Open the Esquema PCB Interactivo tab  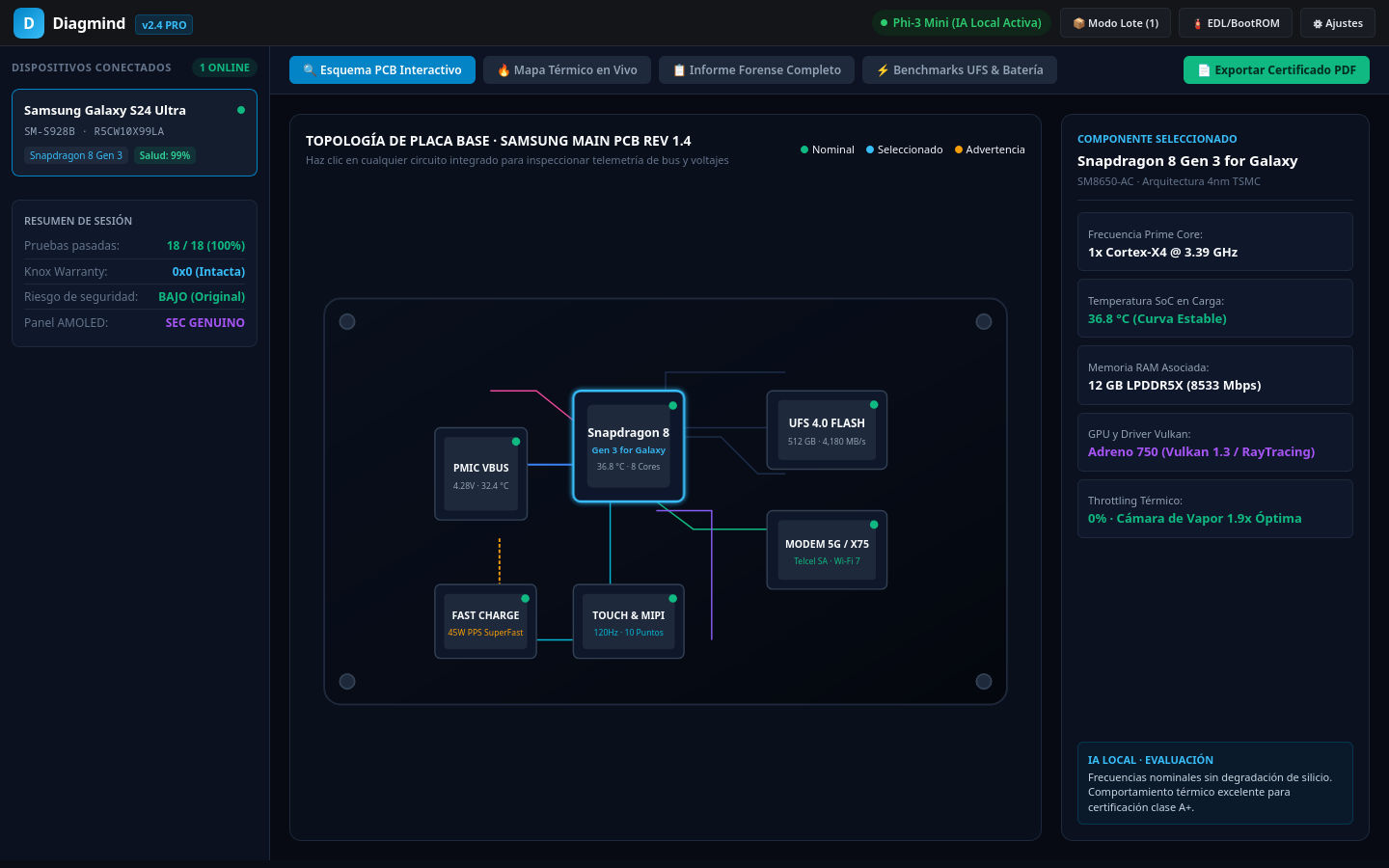coord(382,70)
